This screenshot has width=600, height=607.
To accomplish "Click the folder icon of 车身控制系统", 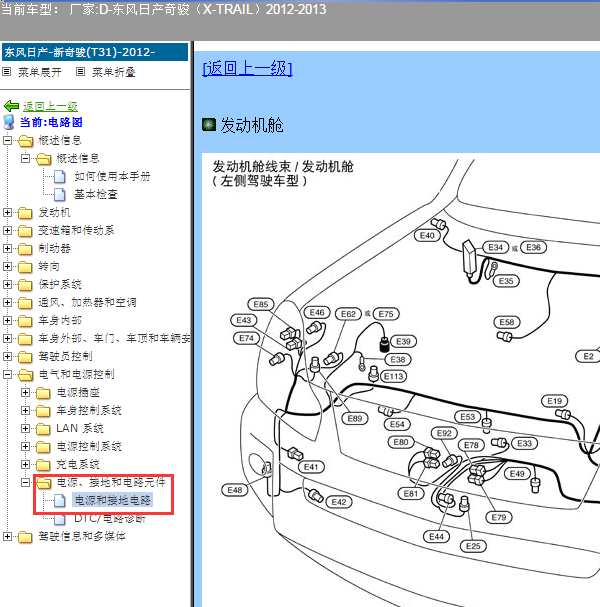I will click(43, 410).
